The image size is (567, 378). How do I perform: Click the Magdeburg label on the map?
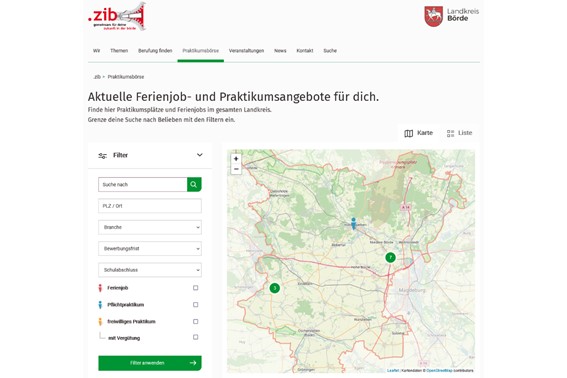point(412,290)
